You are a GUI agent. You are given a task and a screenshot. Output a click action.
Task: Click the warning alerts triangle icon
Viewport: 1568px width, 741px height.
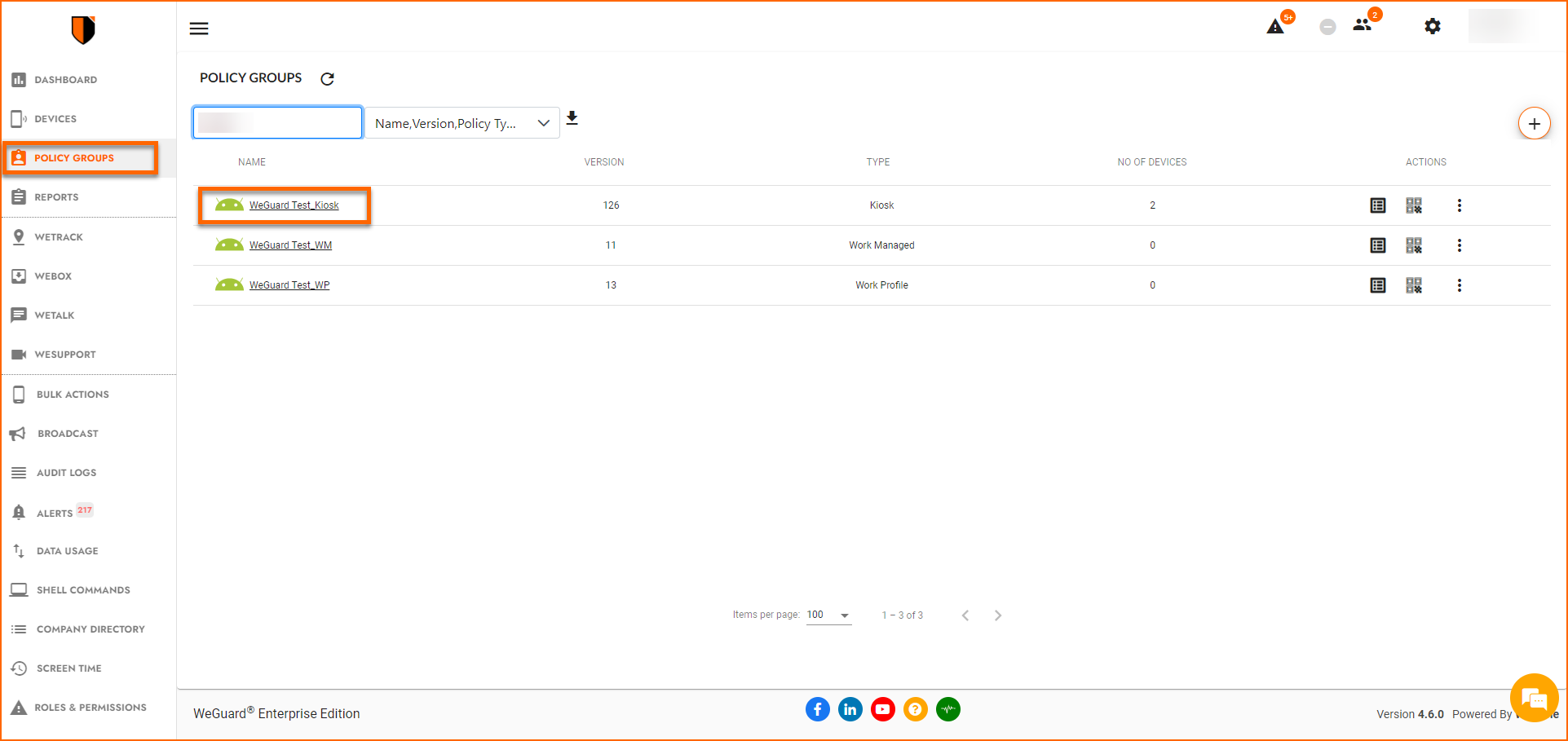1275,27
